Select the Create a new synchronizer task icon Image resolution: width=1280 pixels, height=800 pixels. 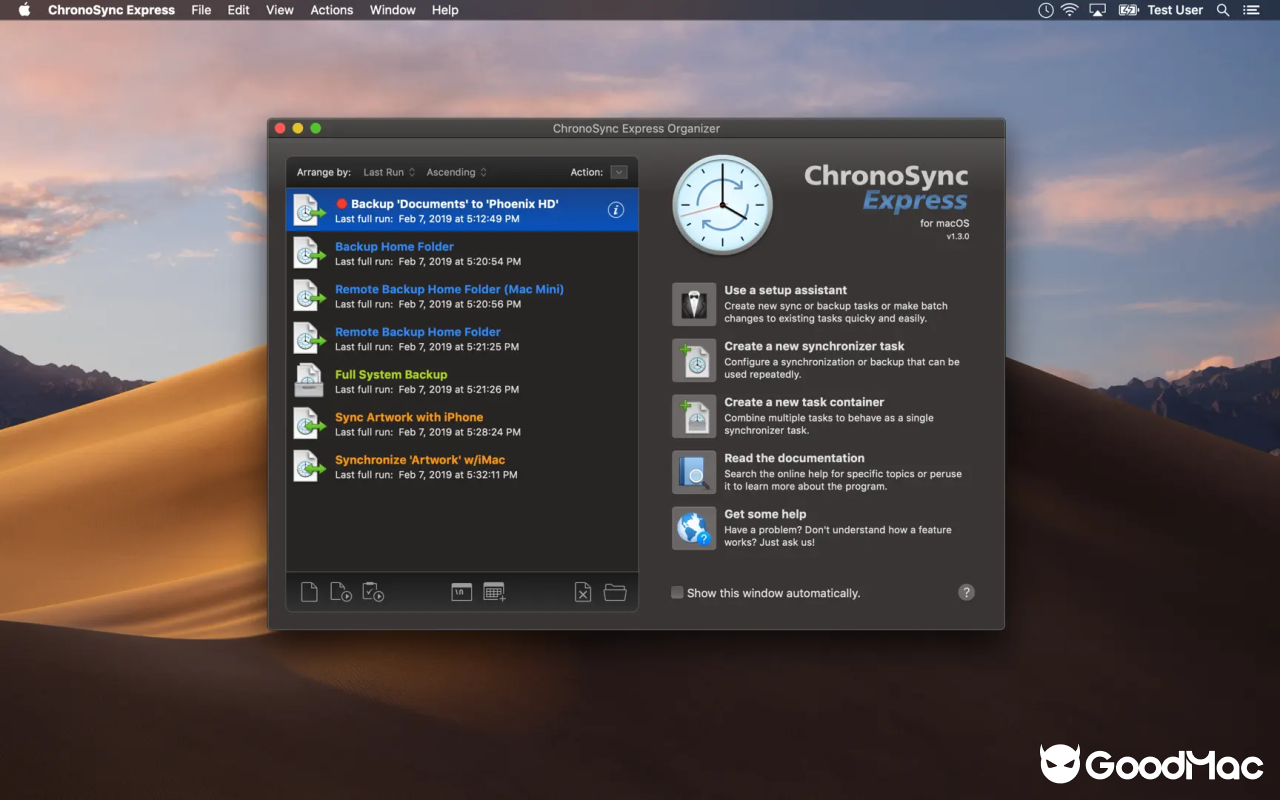click(694, 360)
